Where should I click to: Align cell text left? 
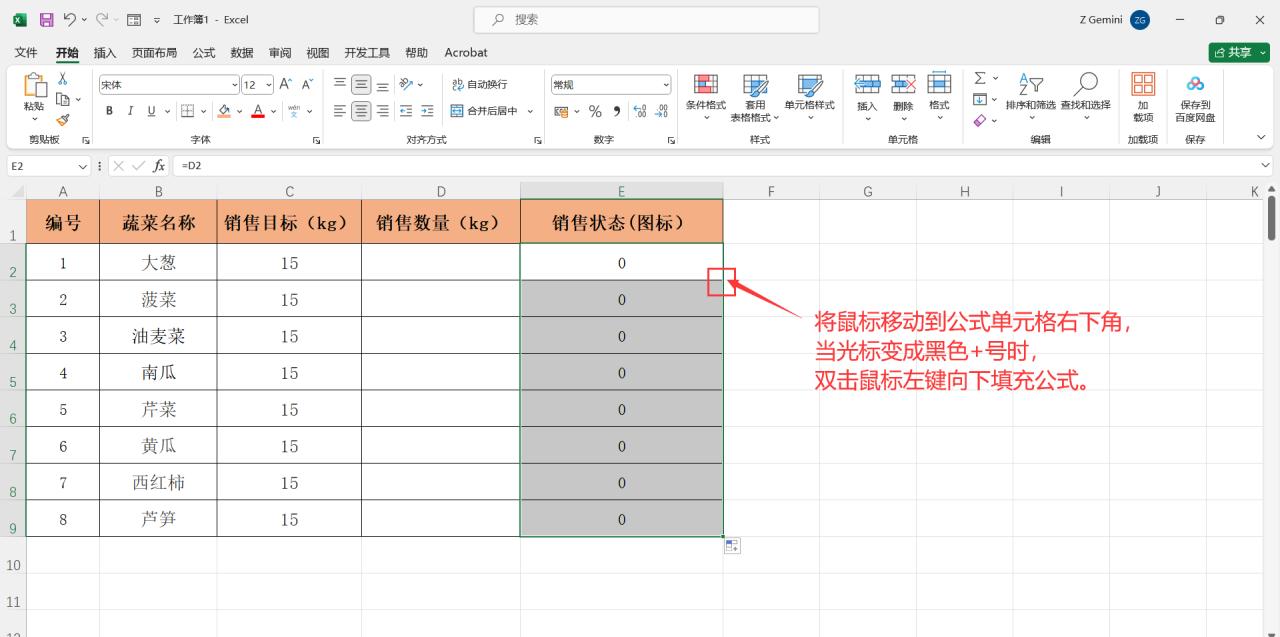[x=340, y=111]
